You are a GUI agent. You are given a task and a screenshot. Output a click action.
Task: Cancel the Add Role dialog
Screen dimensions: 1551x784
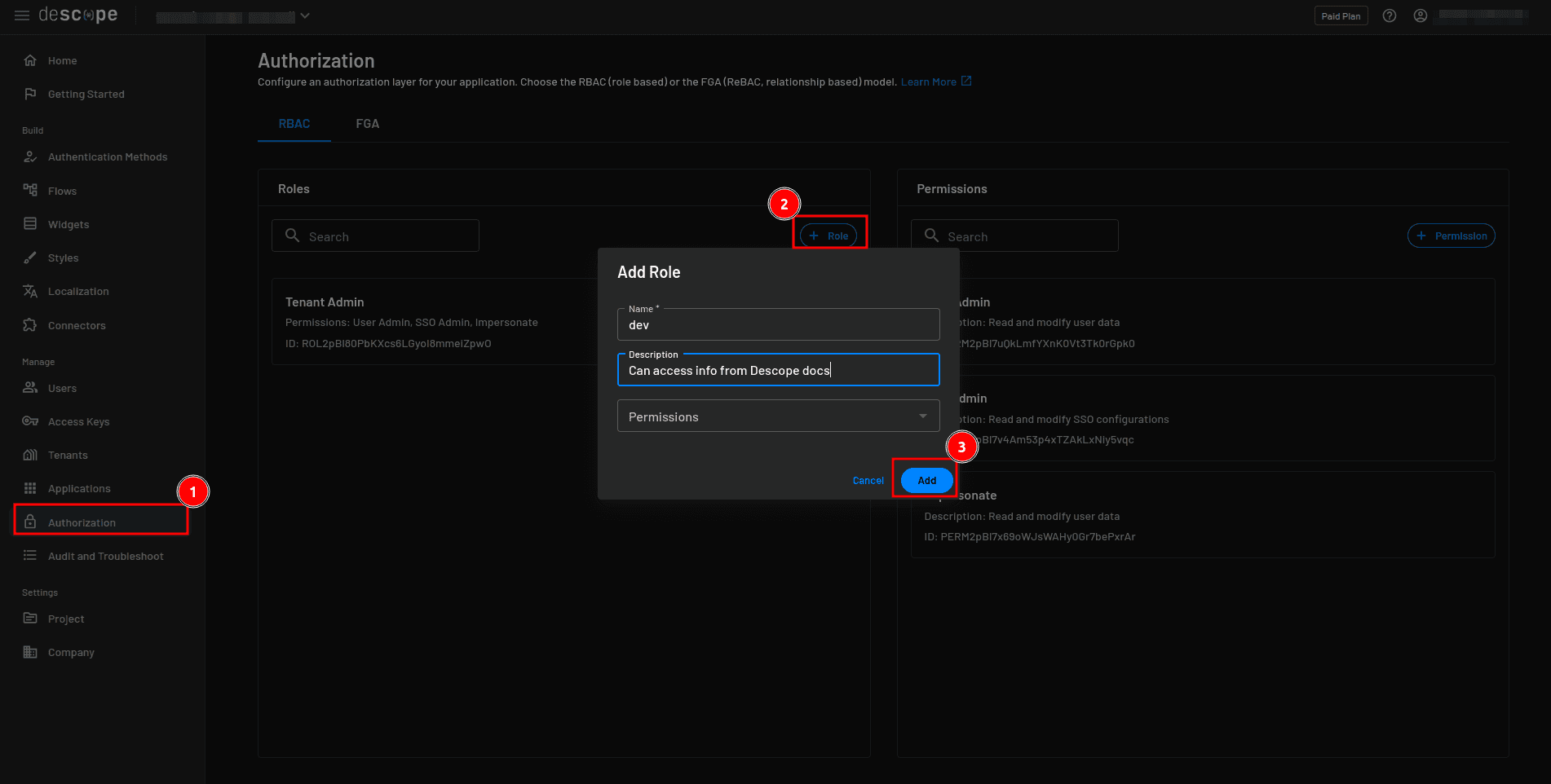(868, 481)
